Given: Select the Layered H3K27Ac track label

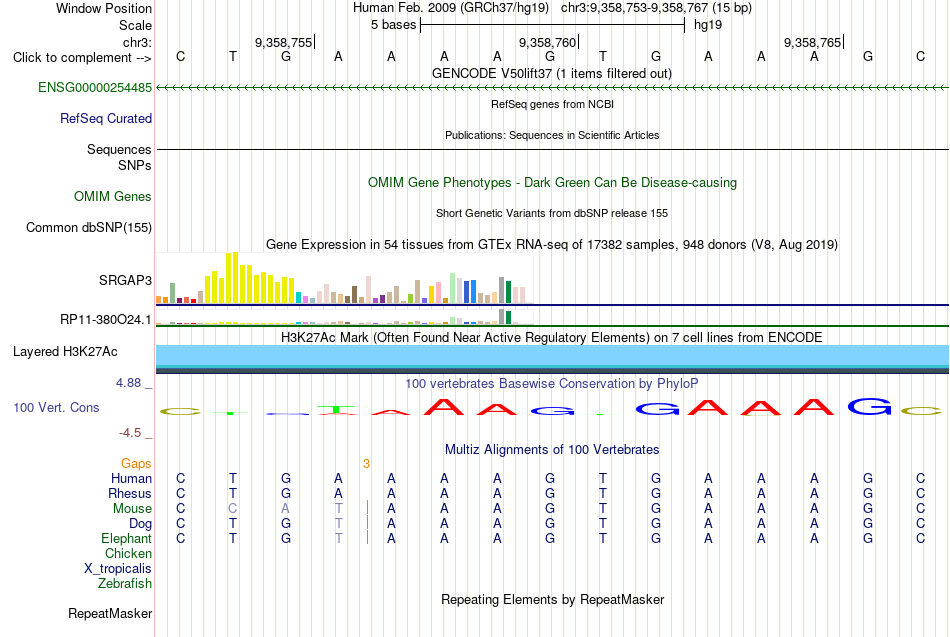Looking at the screenshot, I should (x=65, y=352).
